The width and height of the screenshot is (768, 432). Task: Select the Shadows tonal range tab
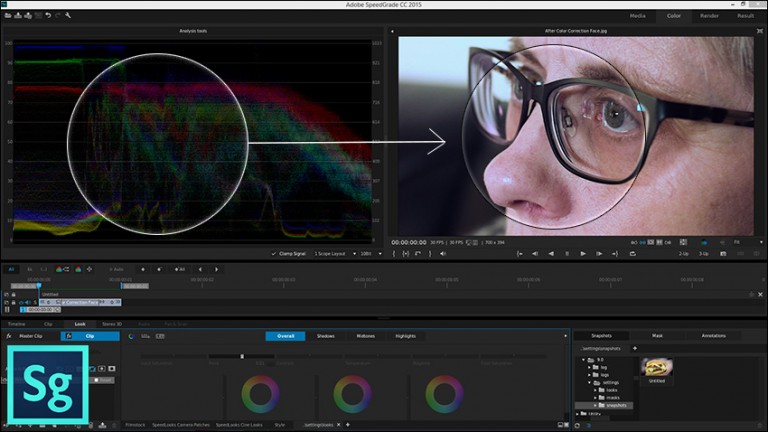(326, 336)
